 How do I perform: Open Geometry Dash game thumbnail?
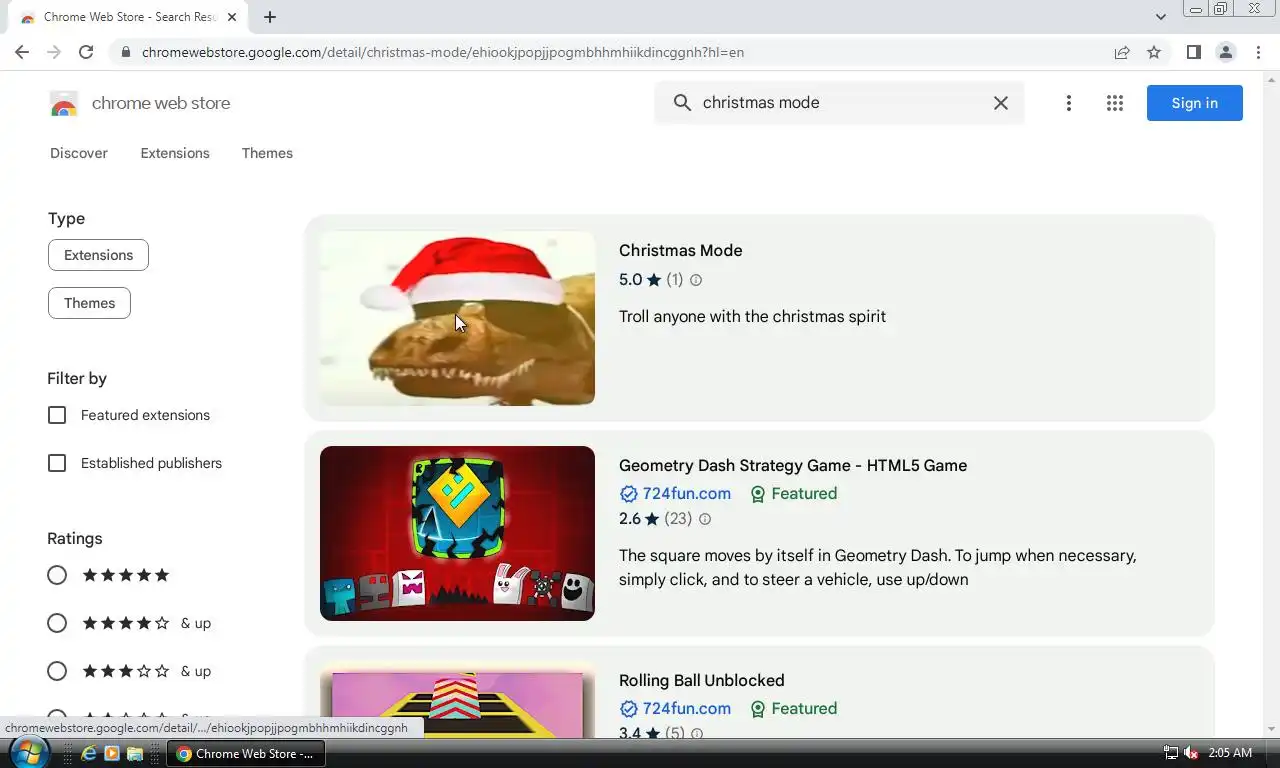coord(457,533)
